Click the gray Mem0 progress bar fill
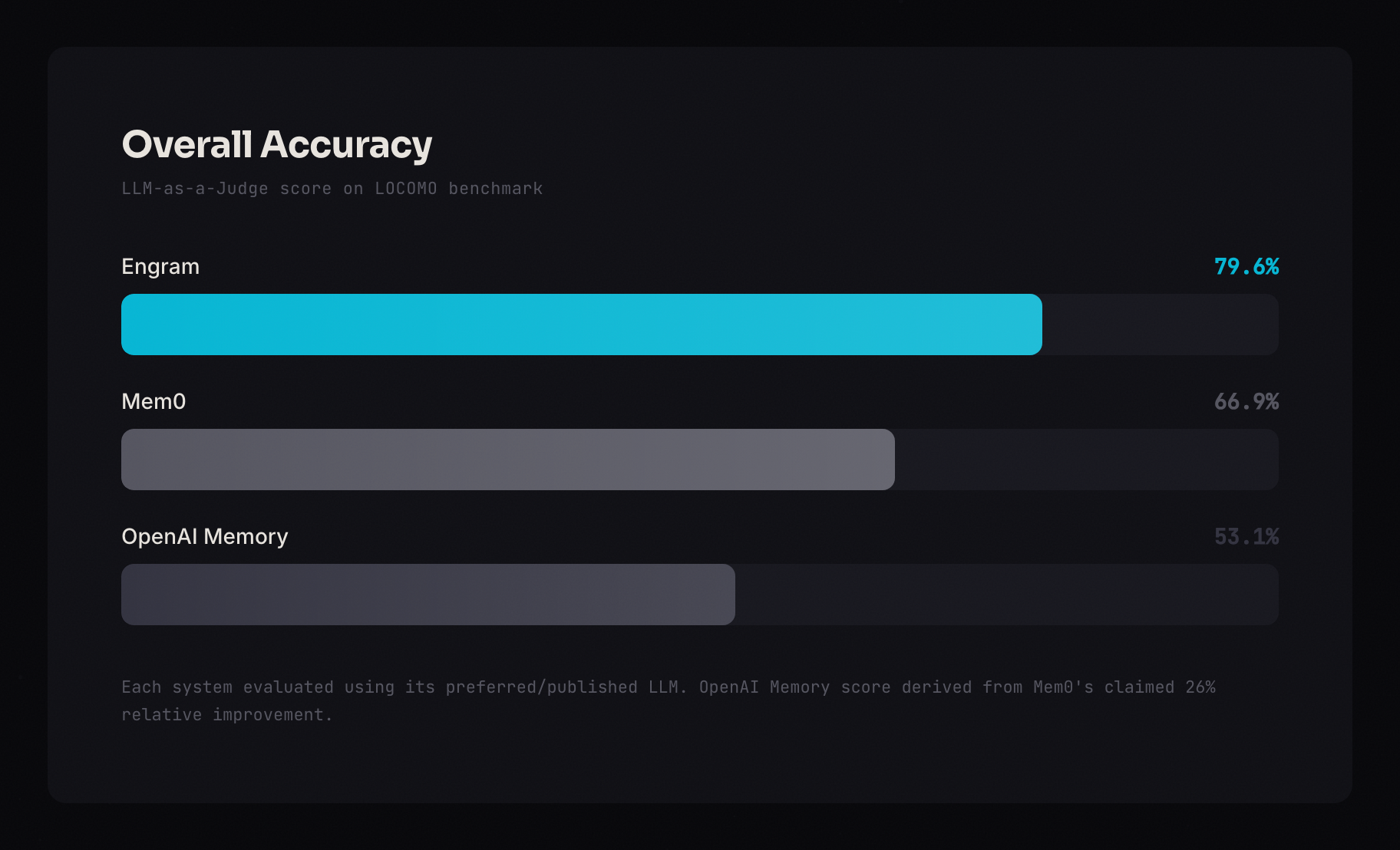The image size is (1400, 850). click(507, 460)
